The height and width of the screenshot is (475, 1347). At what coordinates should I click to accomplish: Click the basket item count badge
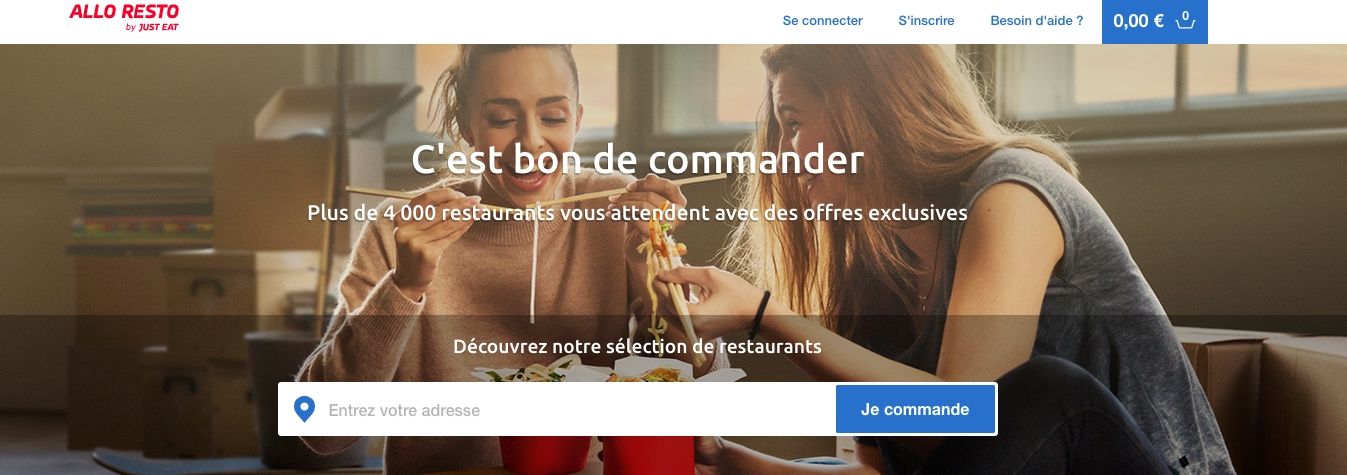pos(1186,15)
